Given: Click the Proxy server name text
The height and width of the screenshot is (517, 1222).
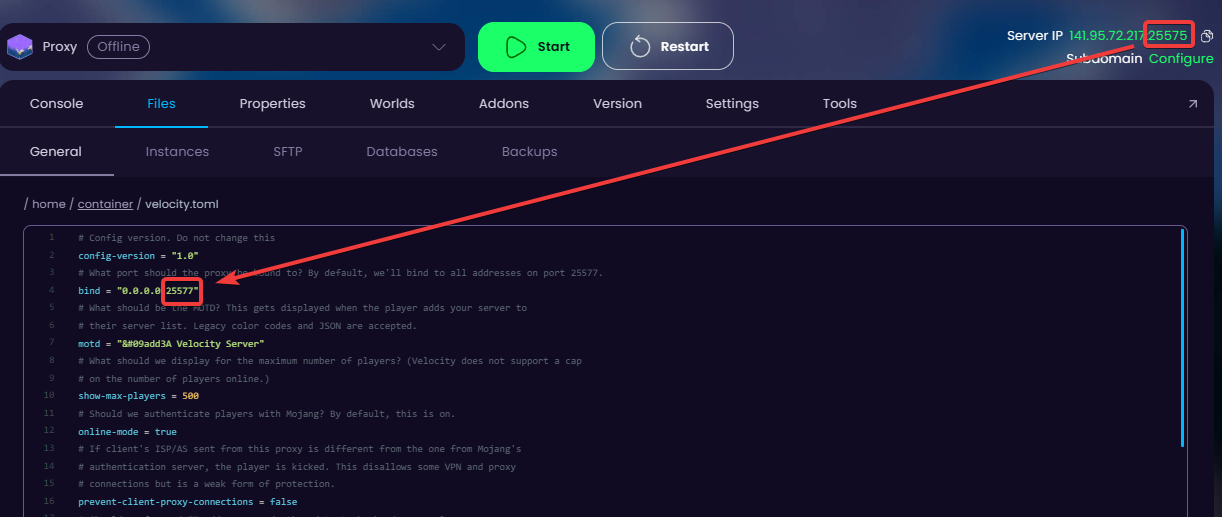Looking at the screenshot, I should 59,47.
